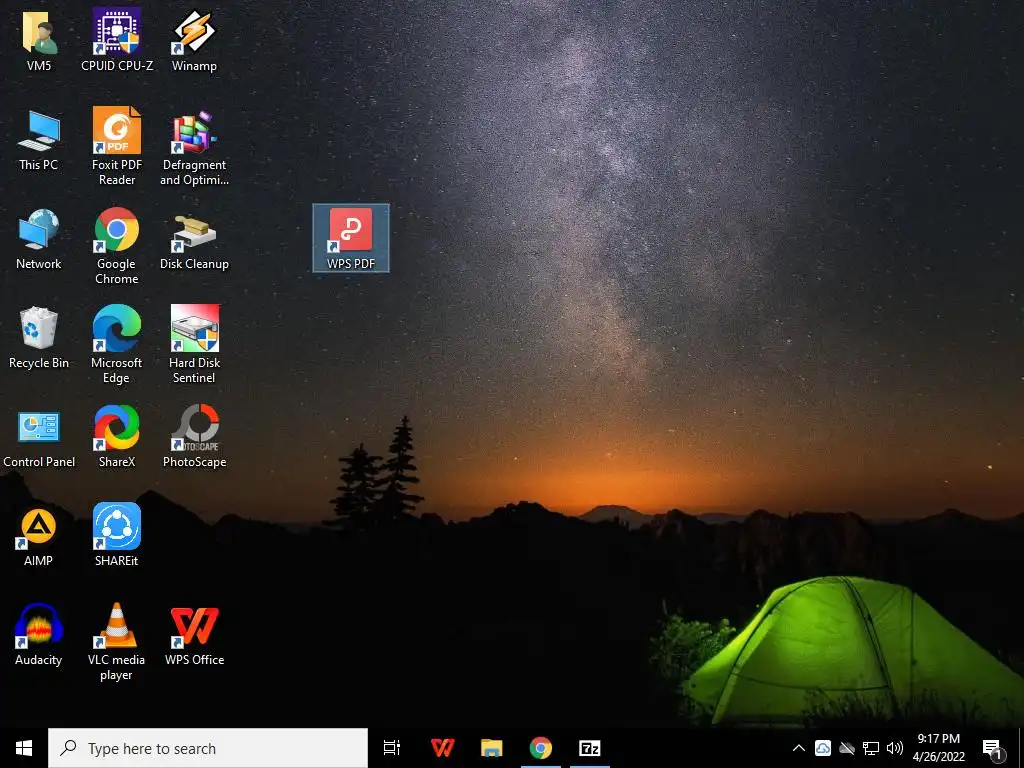Switch to Chrome on the taskbar

541,748
